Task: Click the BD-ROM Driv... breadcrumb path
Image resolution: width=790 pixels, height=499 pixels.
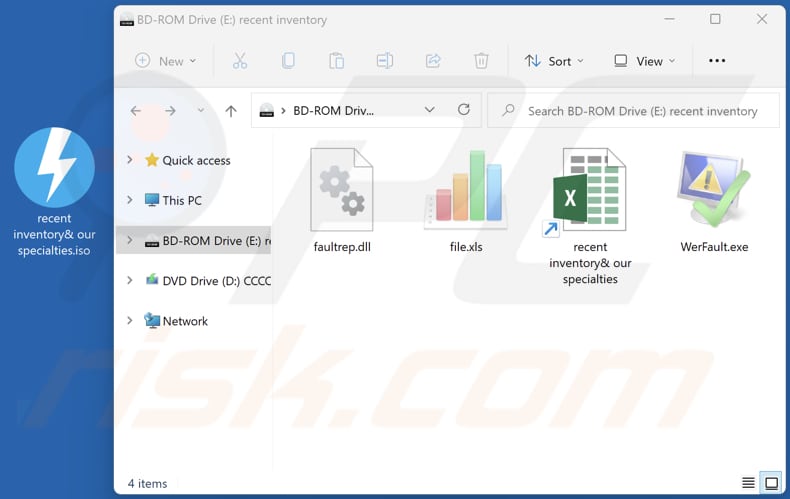Action: (x=334, y=110)
